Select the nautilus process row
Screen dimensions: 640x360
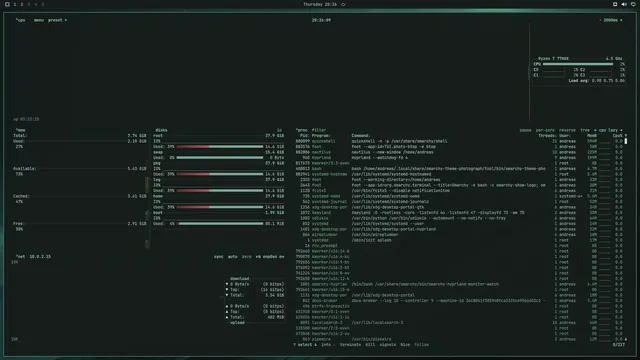(459, 152)
